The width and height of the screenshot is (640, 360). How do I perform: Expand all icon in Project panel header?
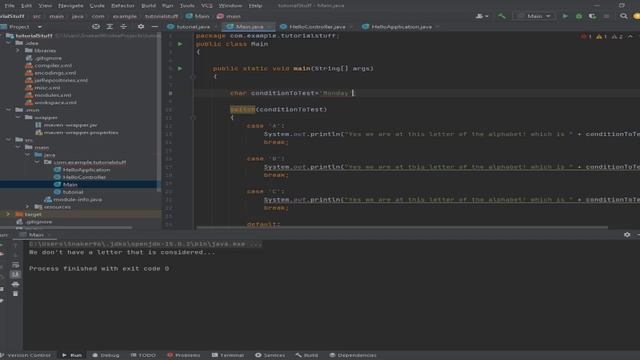tap(110, 27)
